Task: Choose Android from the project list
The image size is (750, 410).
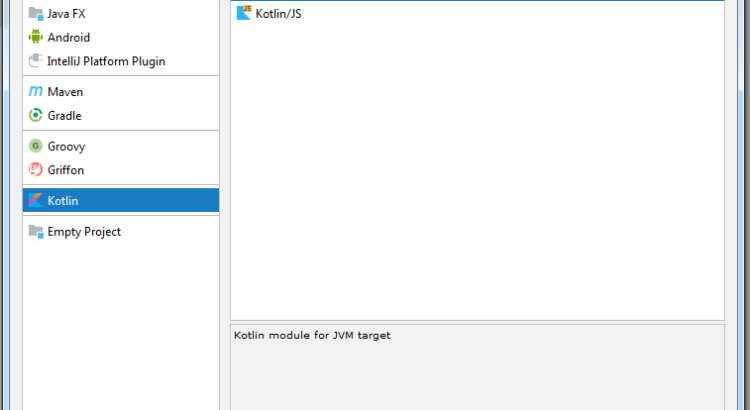Action: pos(69,38)
